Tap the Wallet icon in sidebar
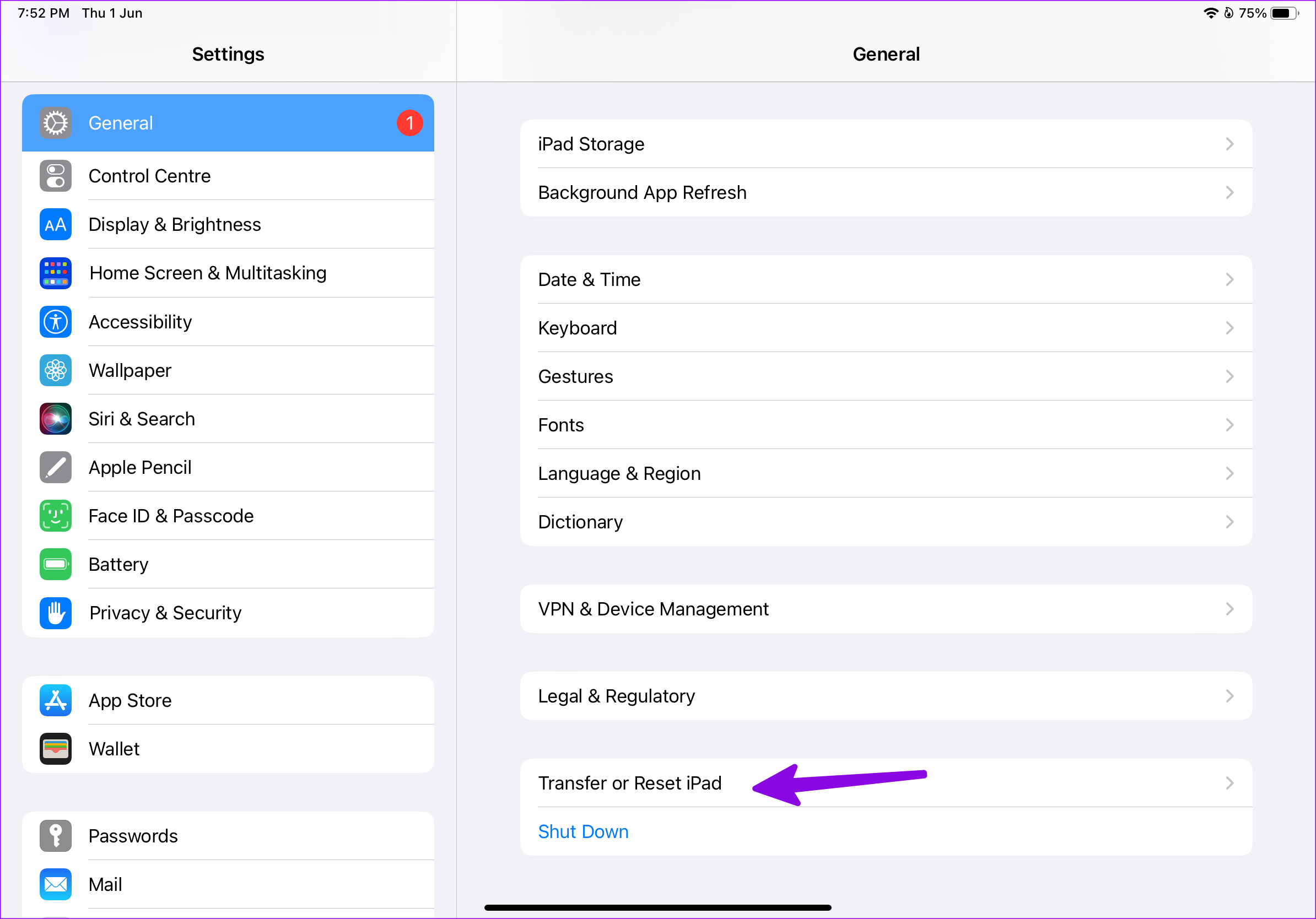This screenshot has width=1316, height=919. point(56,749)
